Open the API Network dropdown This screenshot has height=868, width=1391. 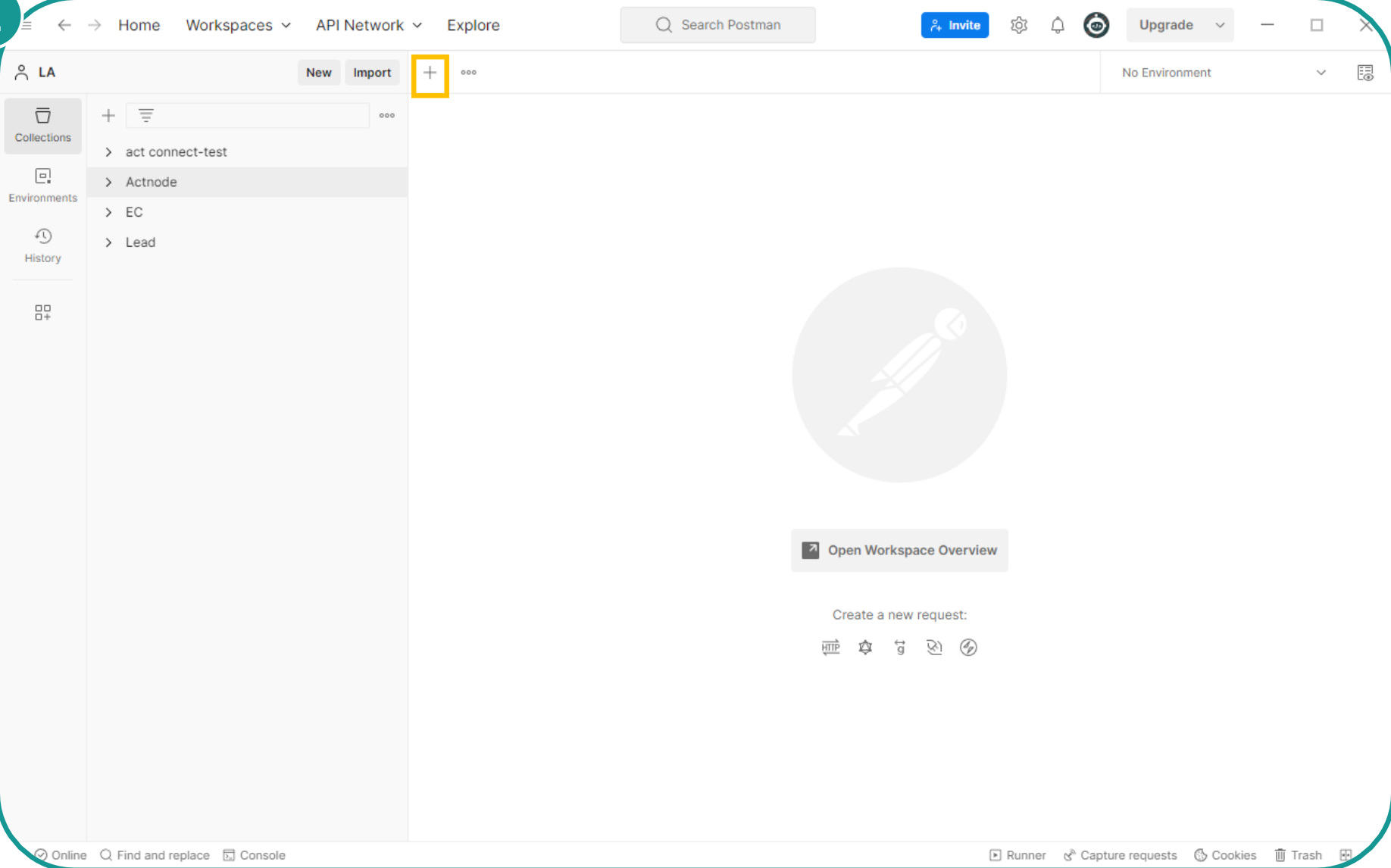369,25
